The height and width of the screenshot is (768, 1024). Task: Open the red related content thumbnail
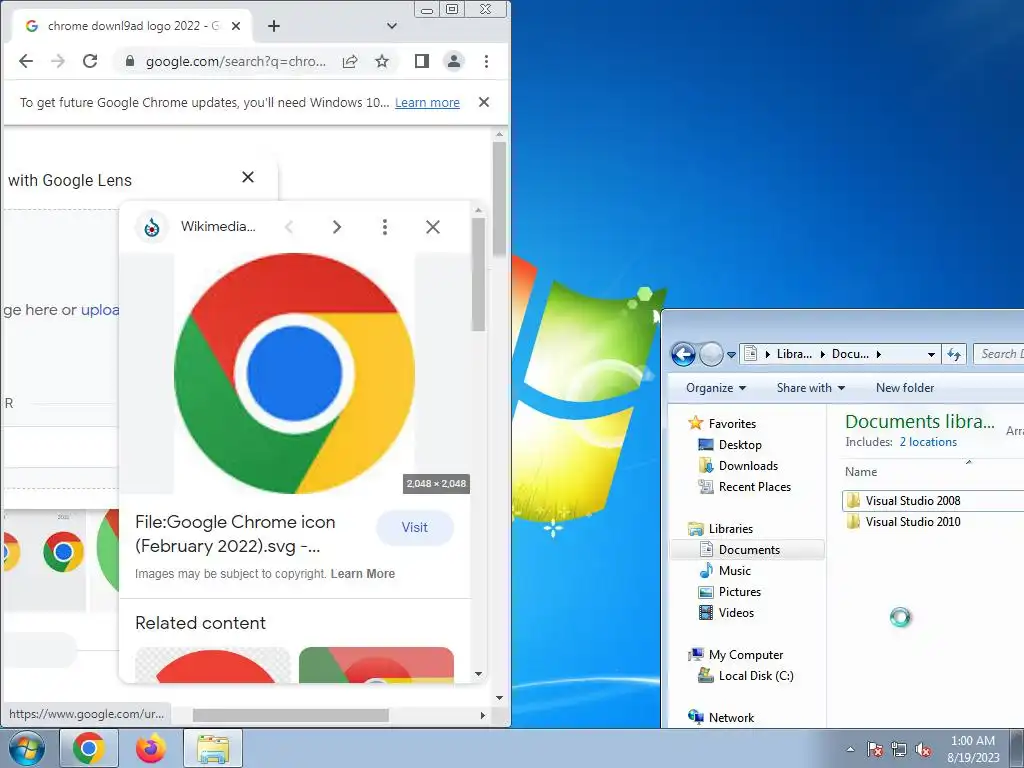tap(213, 665)
